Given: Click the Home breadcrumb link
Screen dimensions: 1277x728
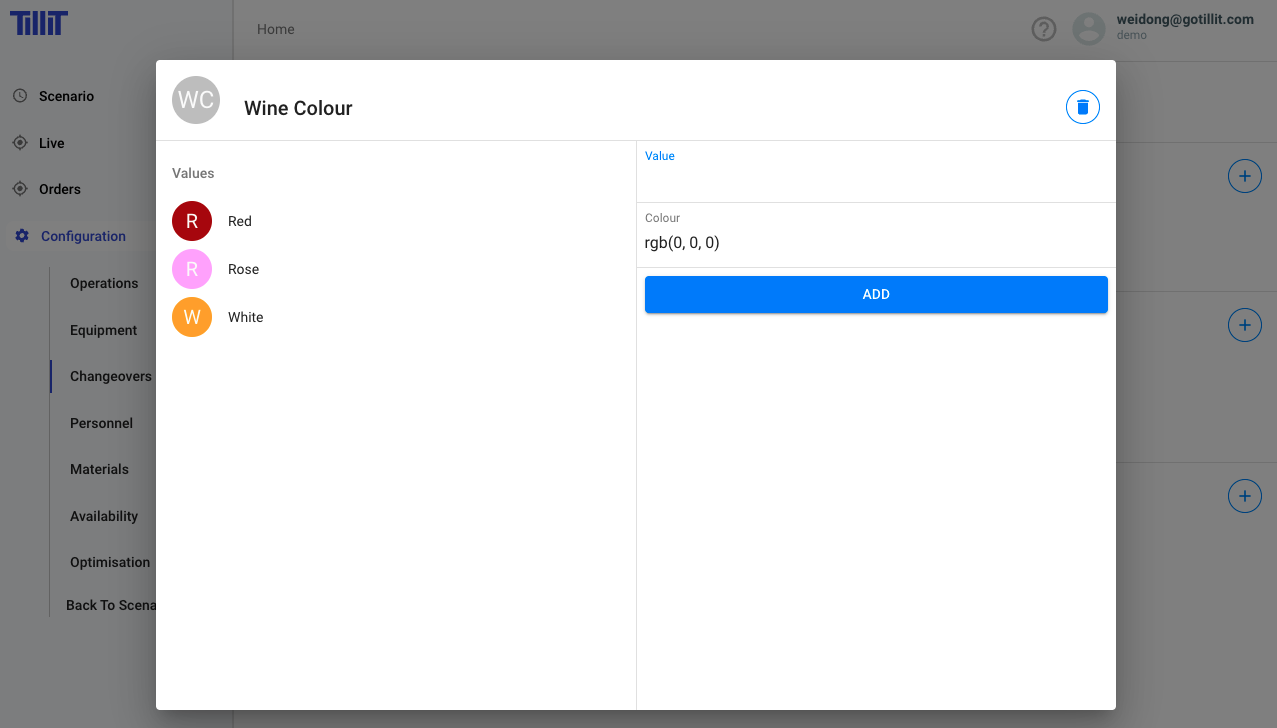Looking at the screenshot, I should (x=275, y=29).
